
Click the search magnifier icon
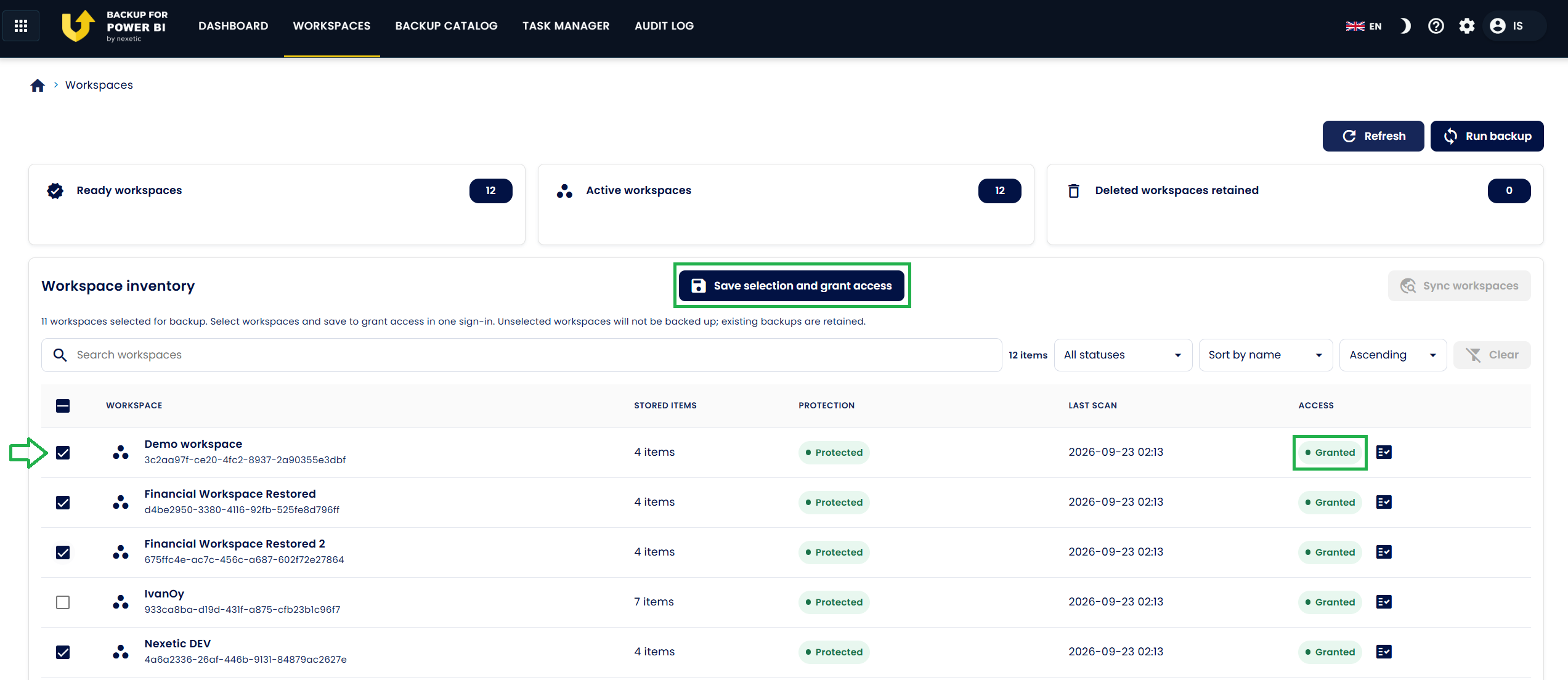pyautogui.click(x=60, y=355)
